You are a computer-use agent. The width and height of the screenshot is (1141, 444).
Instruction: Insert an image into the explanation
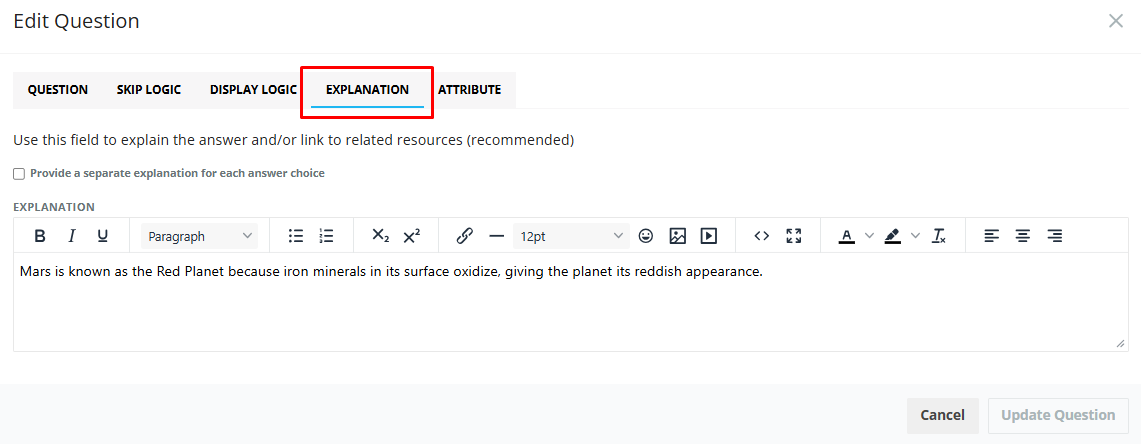point(677,236)
